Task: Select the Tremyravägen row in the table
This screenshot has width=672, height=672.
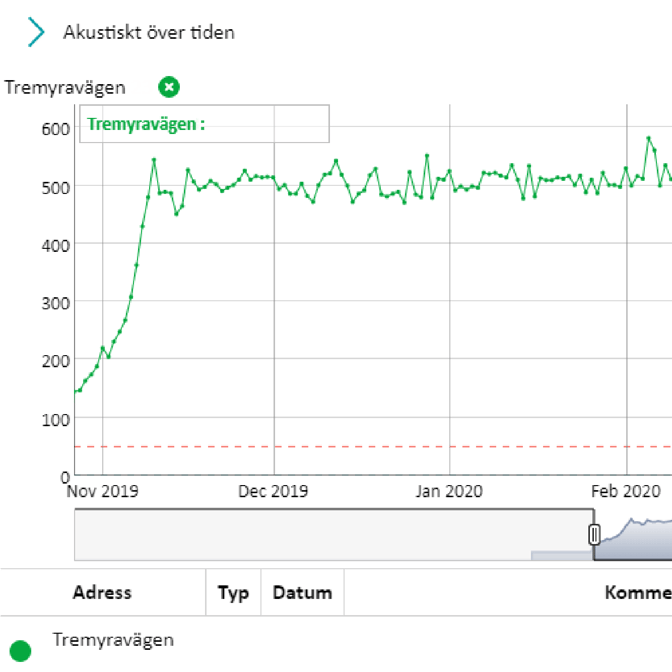Action: point(113,640)
